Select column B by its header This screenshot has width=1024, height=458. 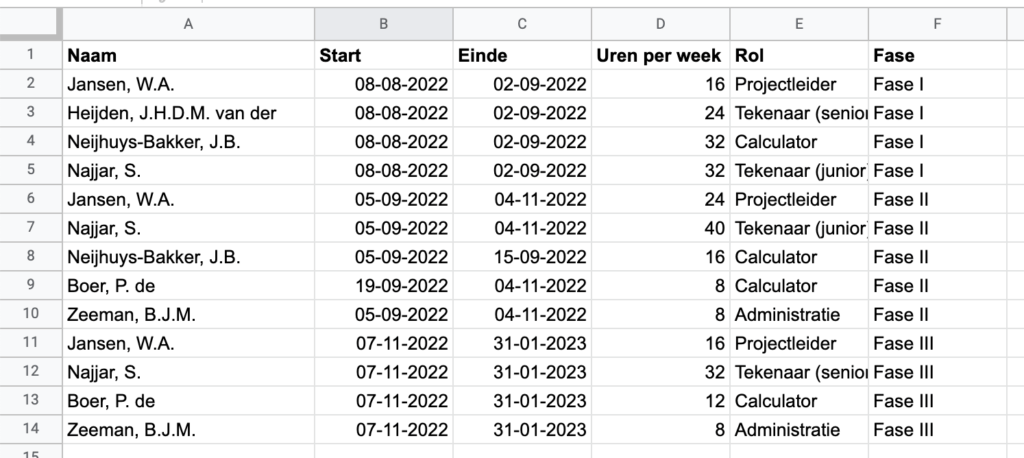click(x=383, y=25)
